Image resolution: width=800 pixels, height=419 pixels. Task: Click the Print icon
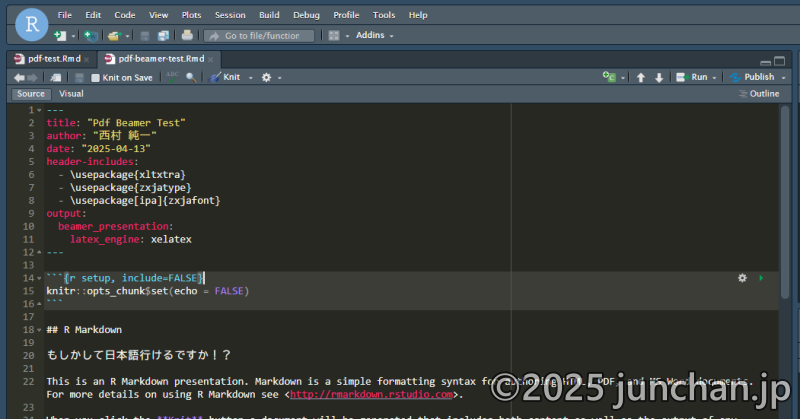(x=187, y=35)
